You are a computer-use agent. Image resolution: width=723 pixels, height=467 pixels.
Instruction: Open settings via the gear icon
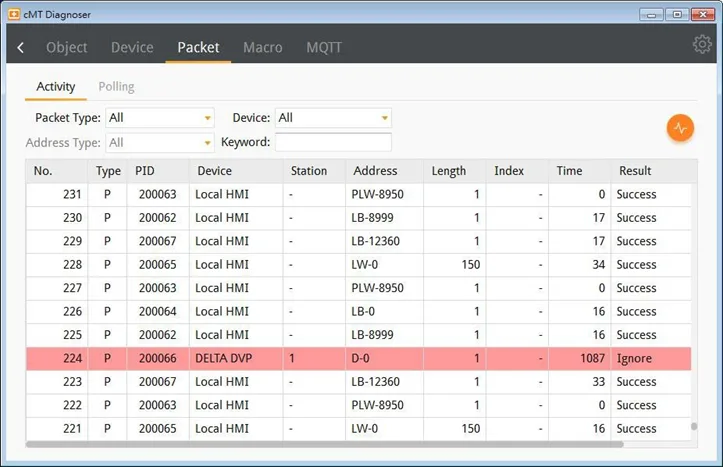point(702,44)
